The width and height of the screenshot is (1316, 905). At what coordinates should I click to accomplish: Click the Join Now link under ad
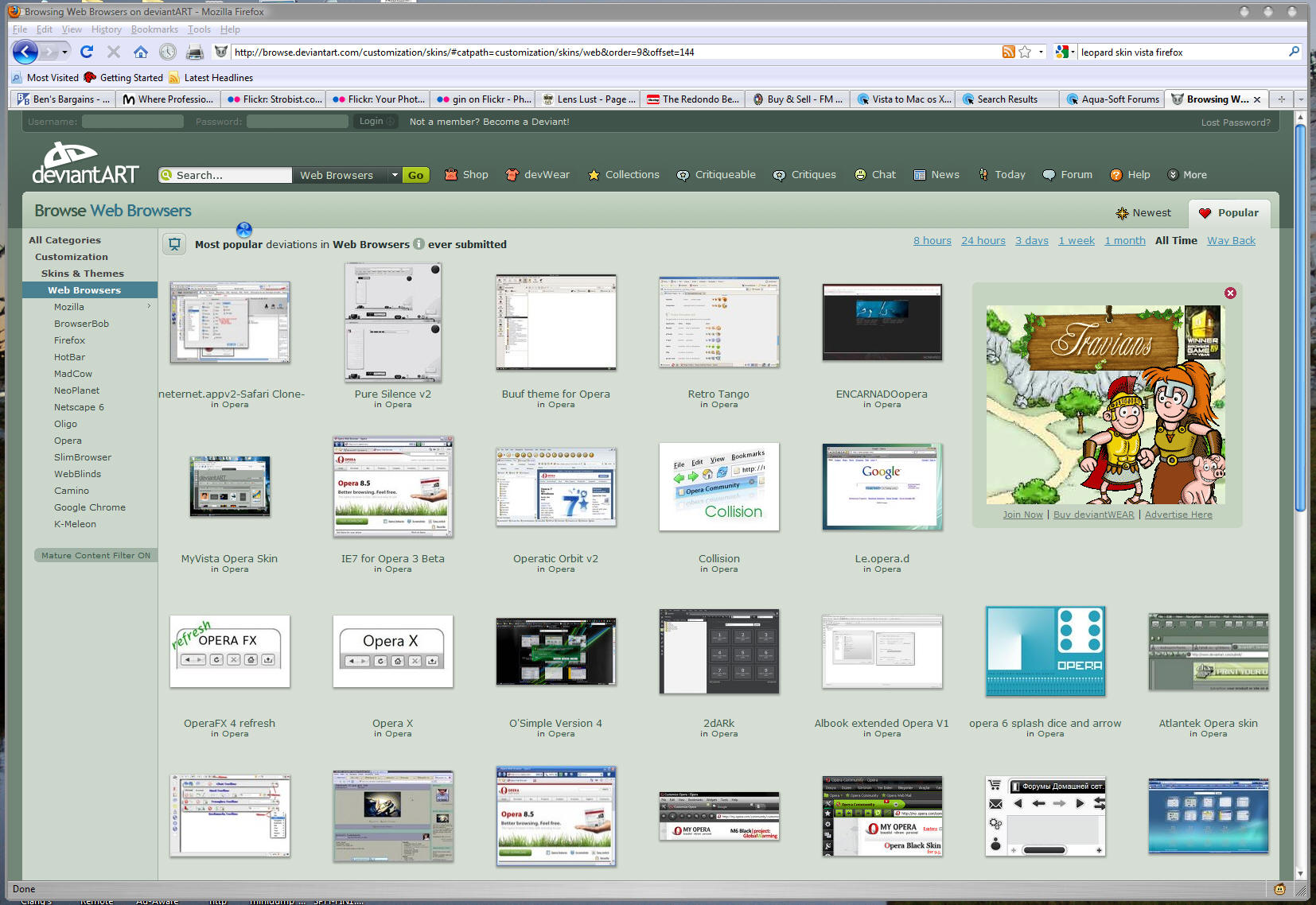[x=1022, y=515]
